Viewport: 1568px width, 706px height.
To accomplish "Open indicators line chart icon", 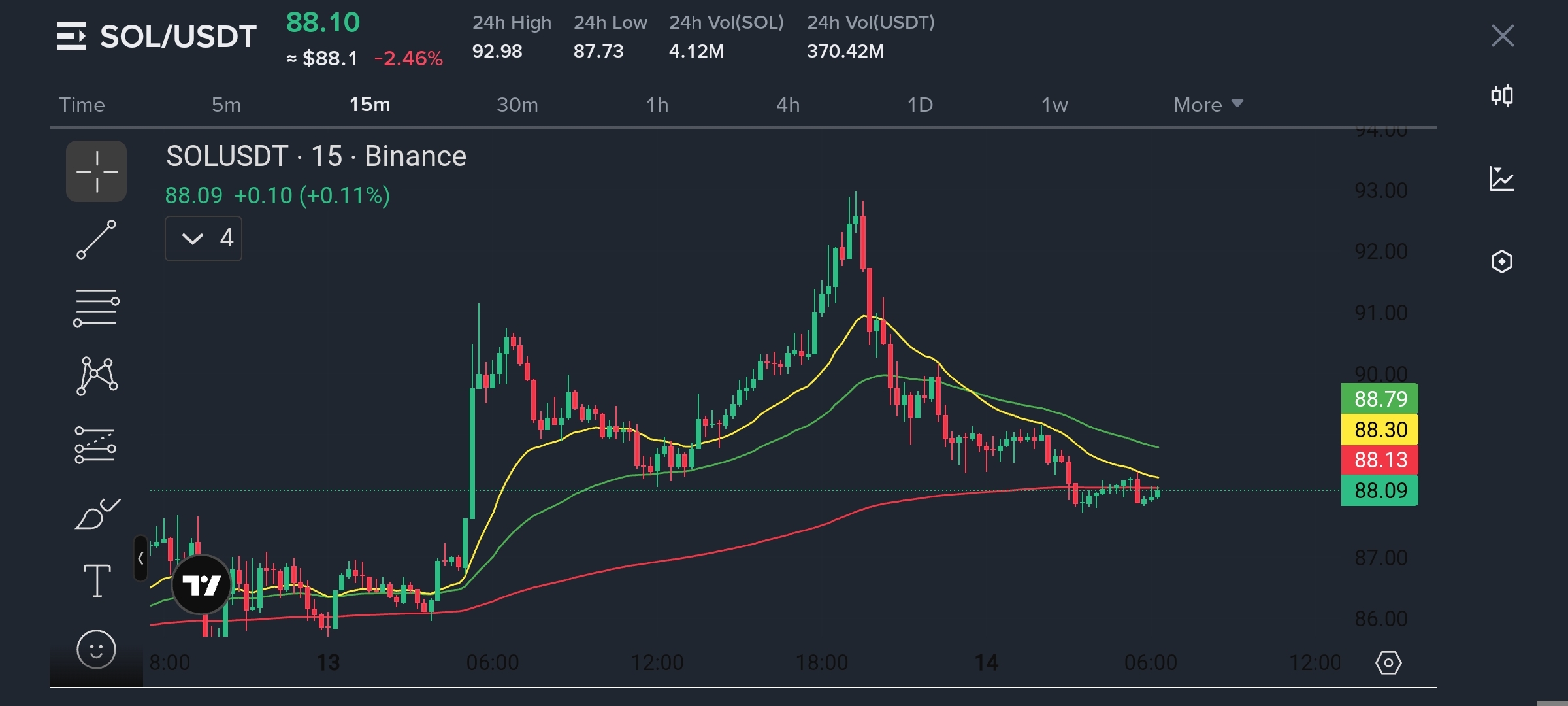I will point(1501,178).
